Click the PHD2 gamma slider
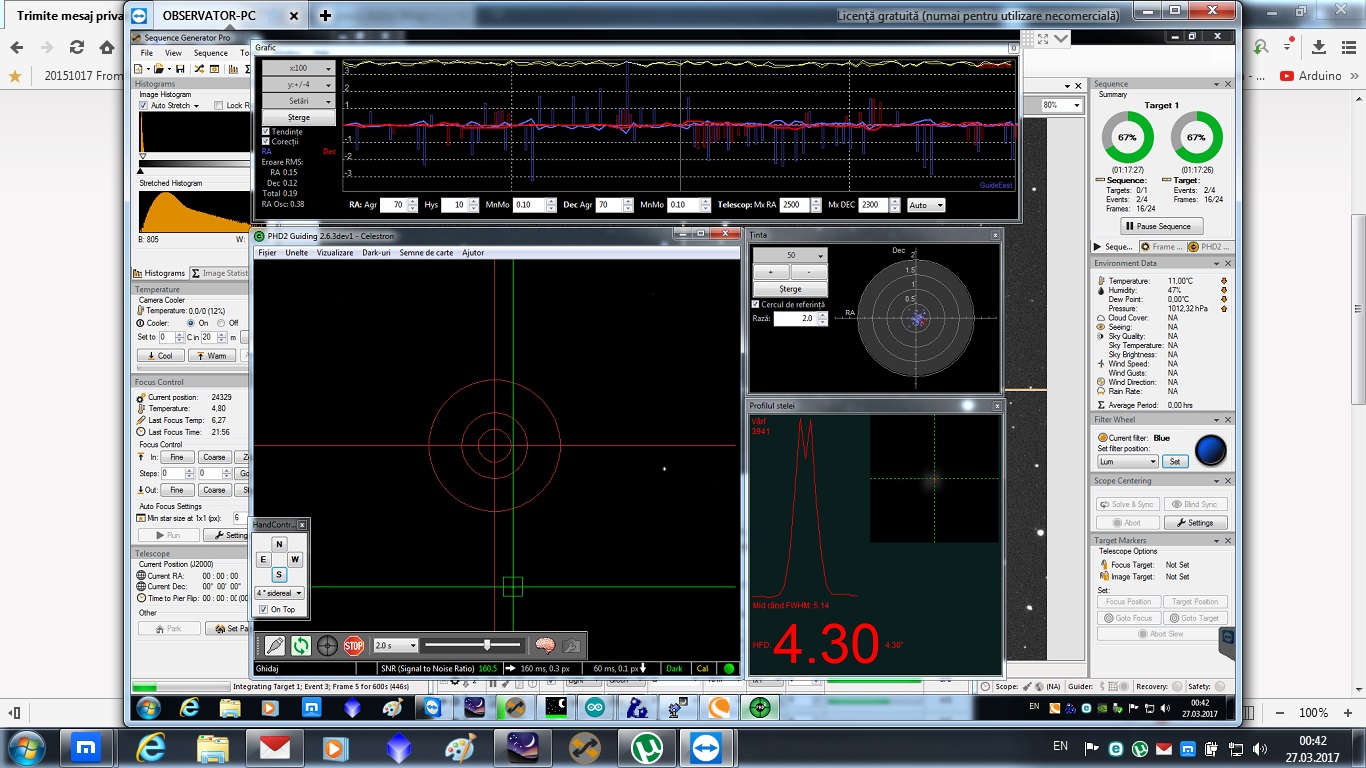 point(473,645)
